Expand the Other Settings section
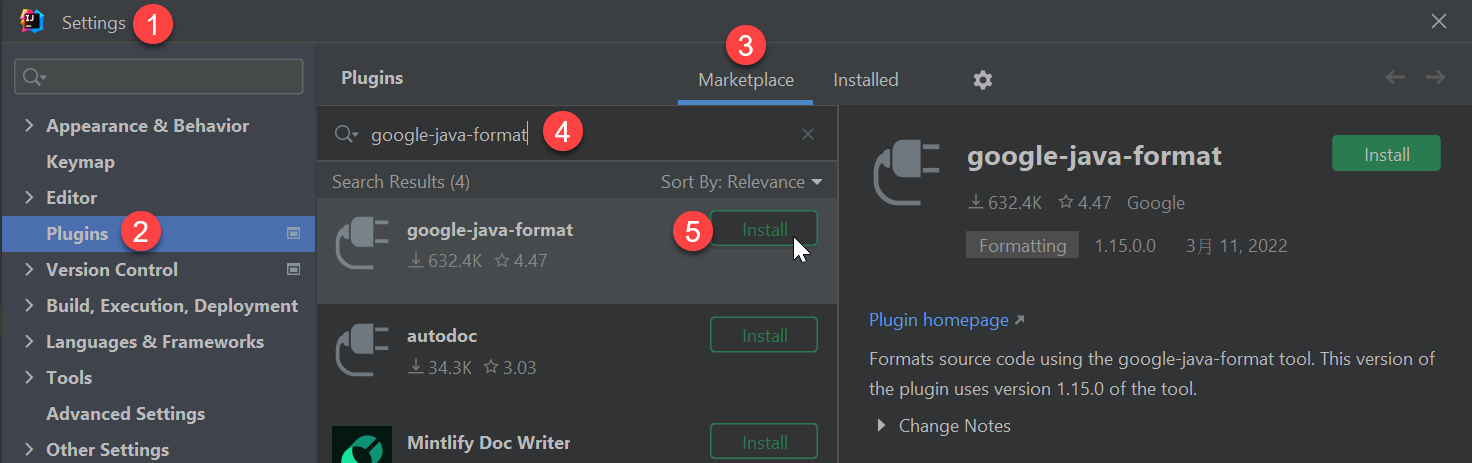This screenshot has height=463, width=1472. pos(28,449)
